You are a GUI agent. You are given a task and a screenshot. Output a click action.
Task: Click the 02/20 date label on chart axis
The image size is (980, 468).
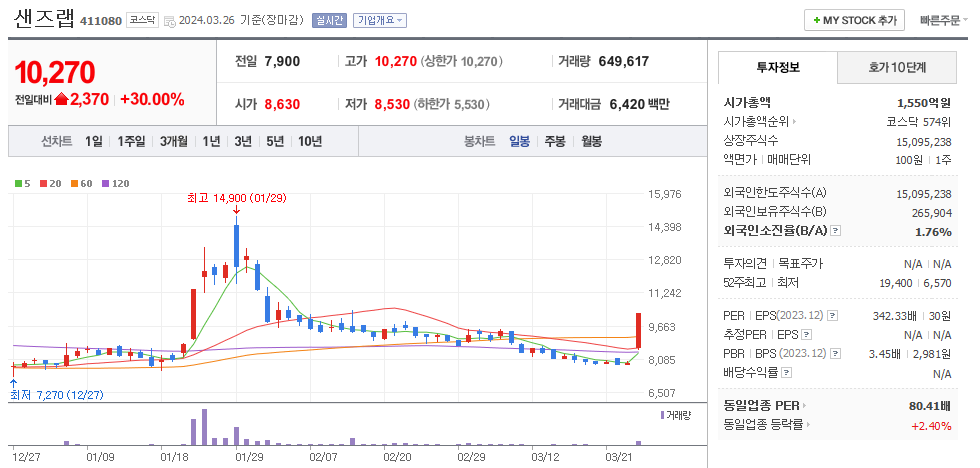coord(398,457)
